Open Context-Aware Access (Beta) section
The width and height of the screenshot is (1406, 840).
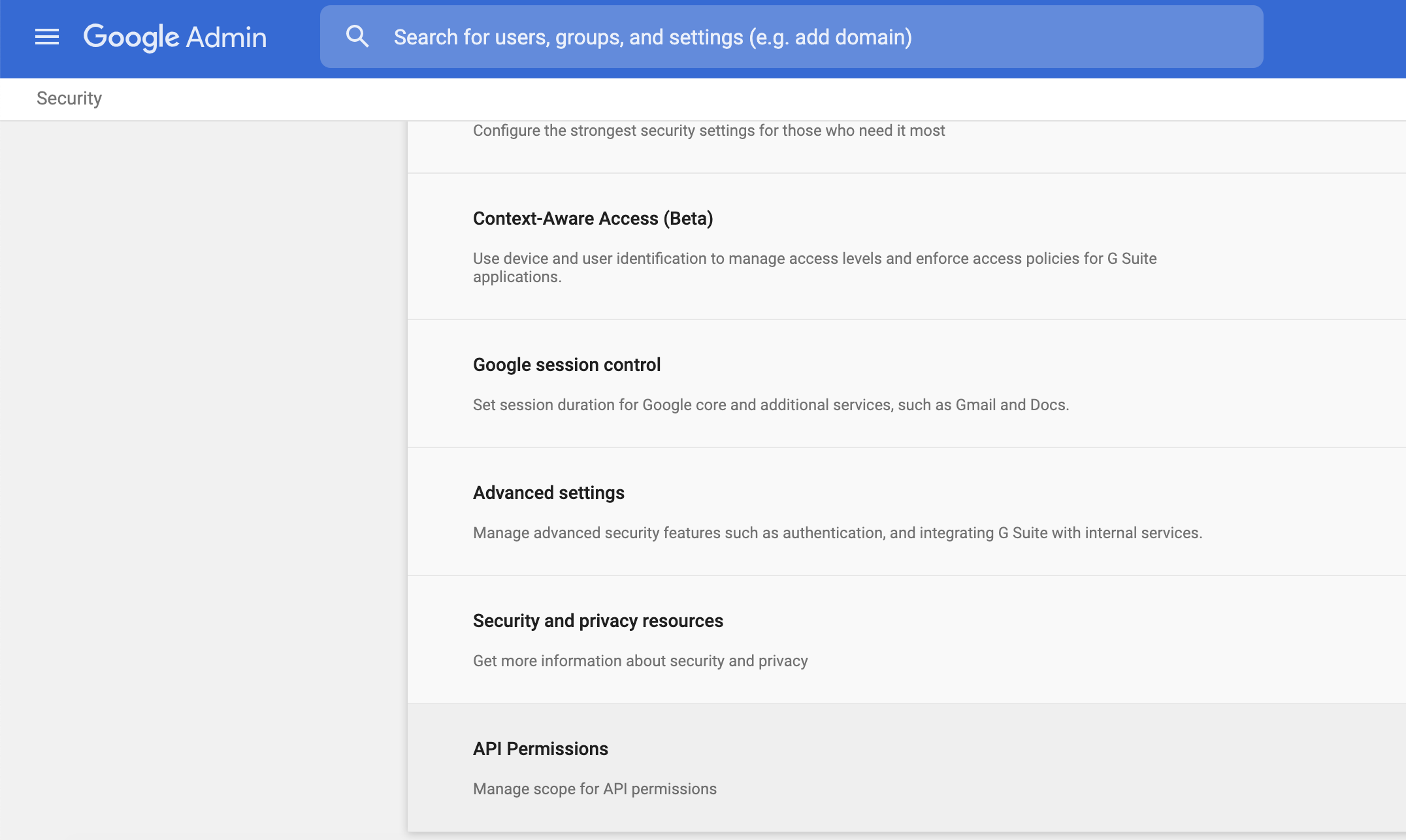[x=593, y=219]
